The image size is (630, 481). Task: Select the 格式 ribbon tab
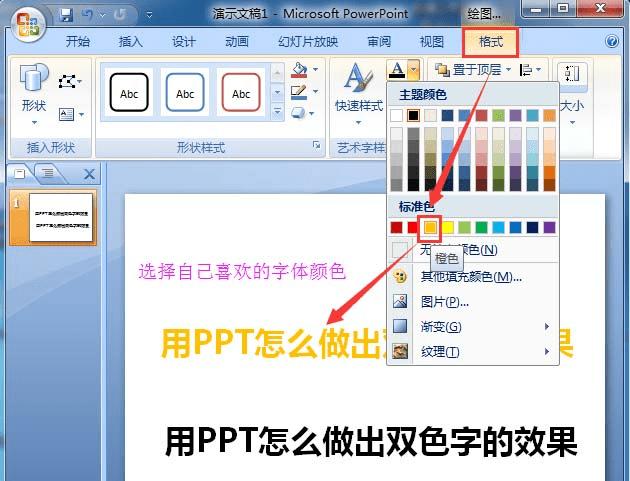490,41
